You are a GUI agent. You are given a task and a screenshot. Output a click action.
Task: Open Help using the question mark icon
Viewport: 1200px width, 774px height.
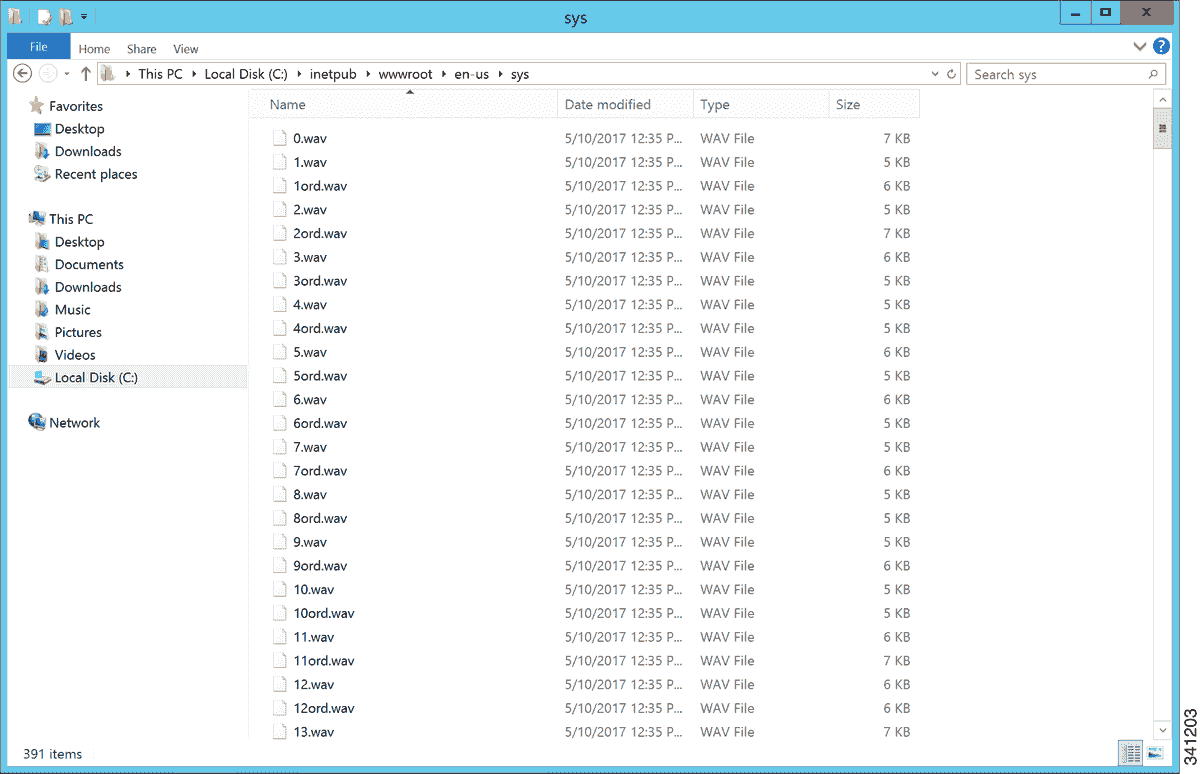click(x=1160, y=48)
